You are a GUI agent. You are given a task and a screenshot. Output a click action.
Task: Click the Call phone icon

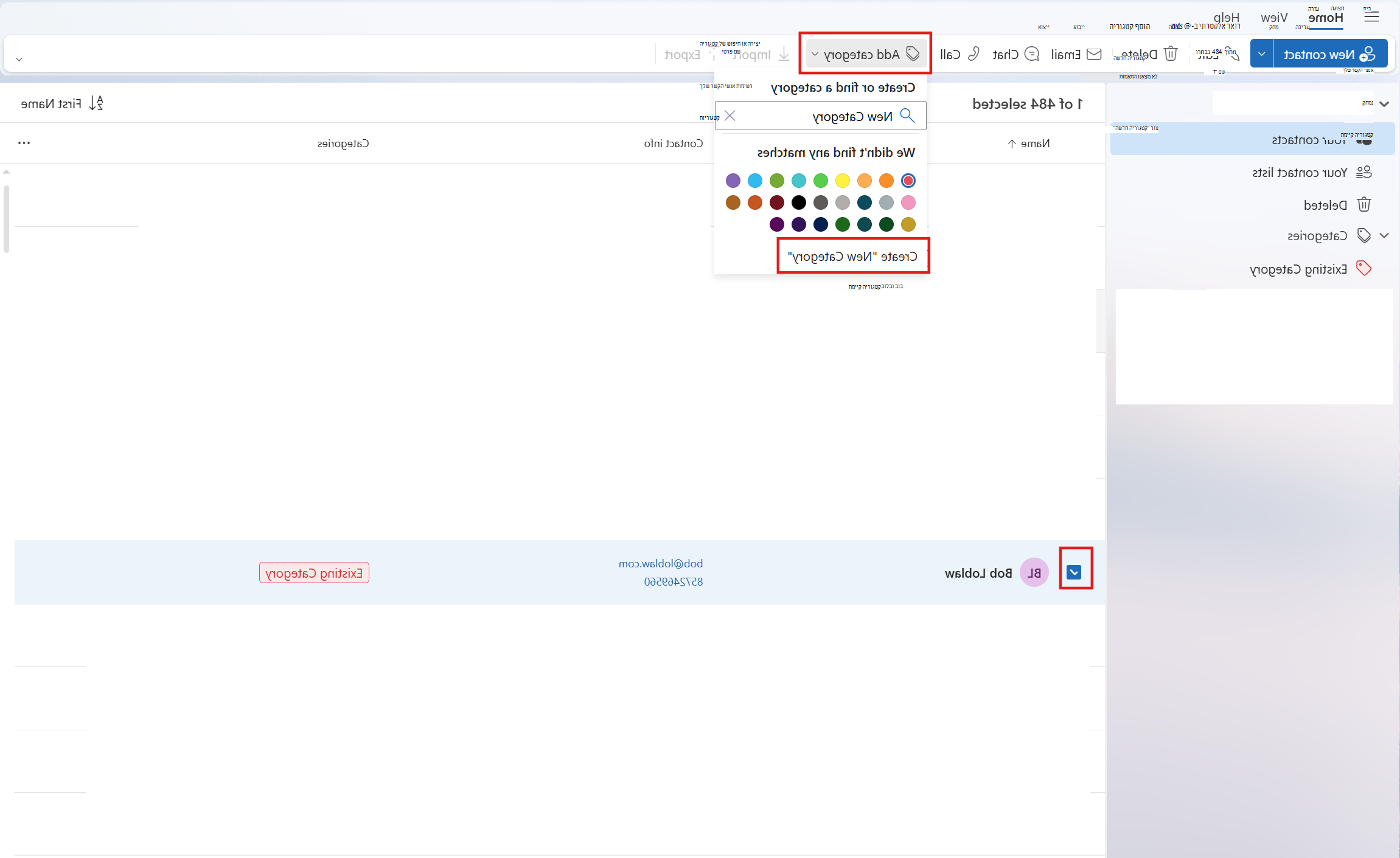pyautogui.click(x=973, y=54)
